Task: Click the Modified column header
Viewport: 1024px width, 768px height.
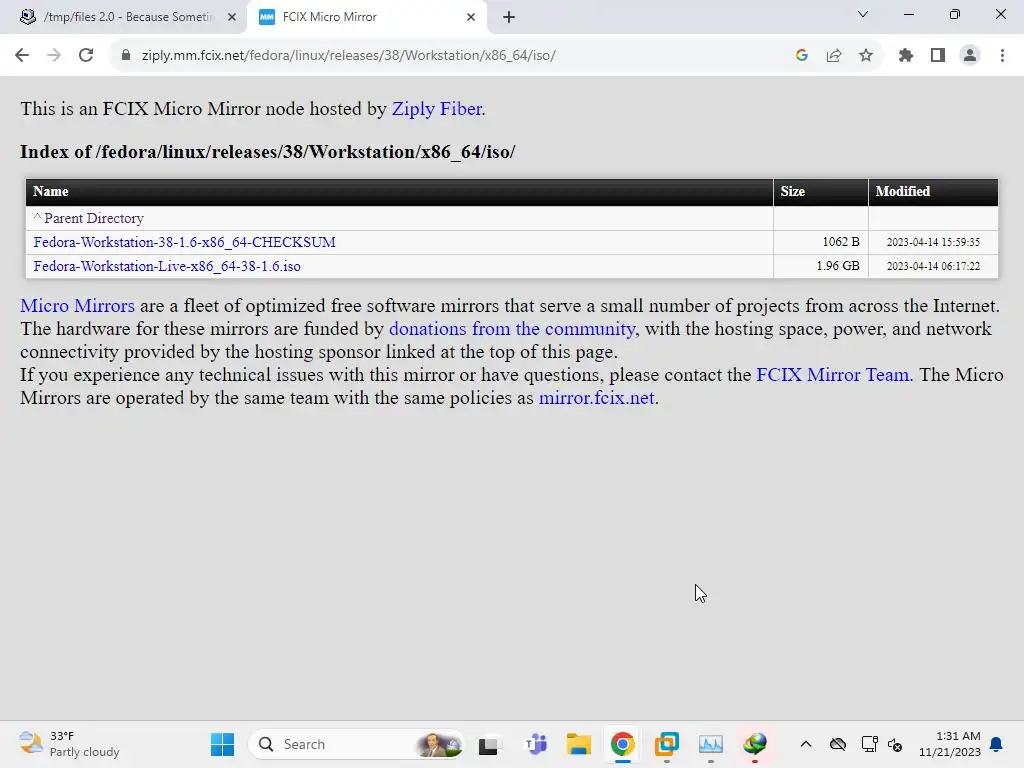Action: [x=933, y=192]
